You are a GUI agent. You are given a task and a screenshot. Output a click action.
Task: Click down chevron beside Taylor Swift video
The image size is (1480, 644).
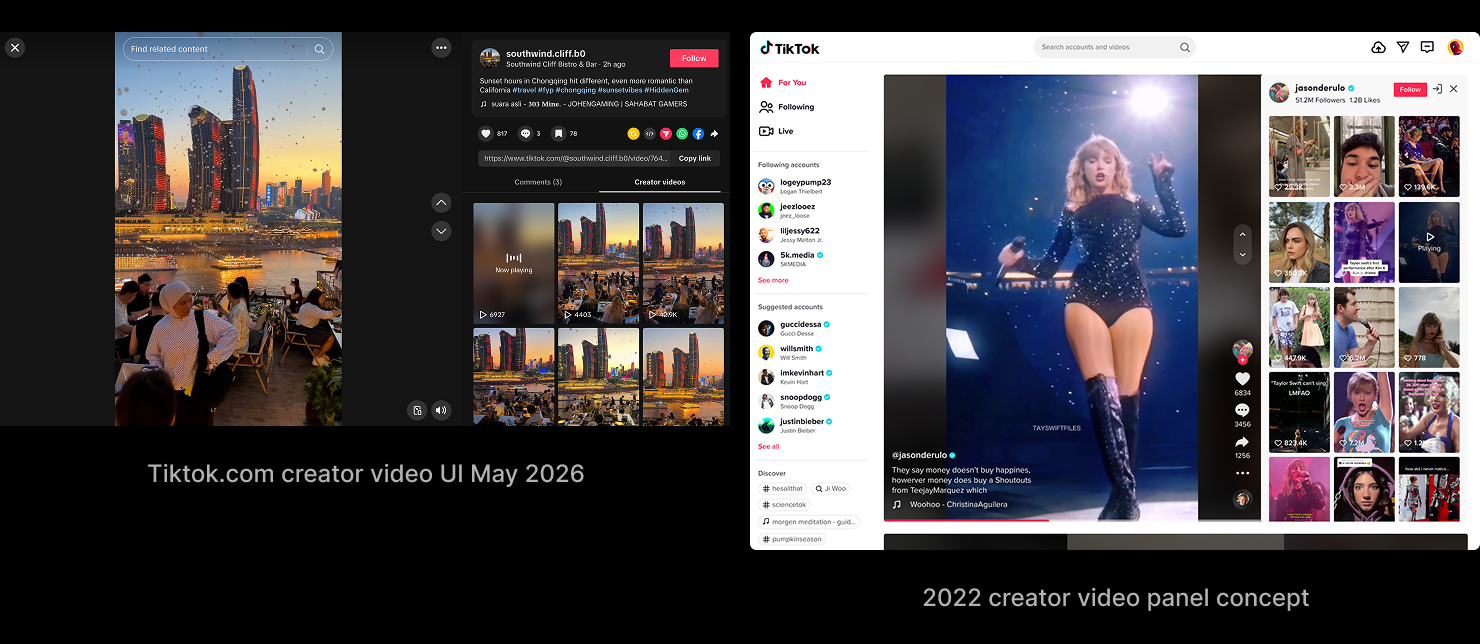[x=1243, y=255]
